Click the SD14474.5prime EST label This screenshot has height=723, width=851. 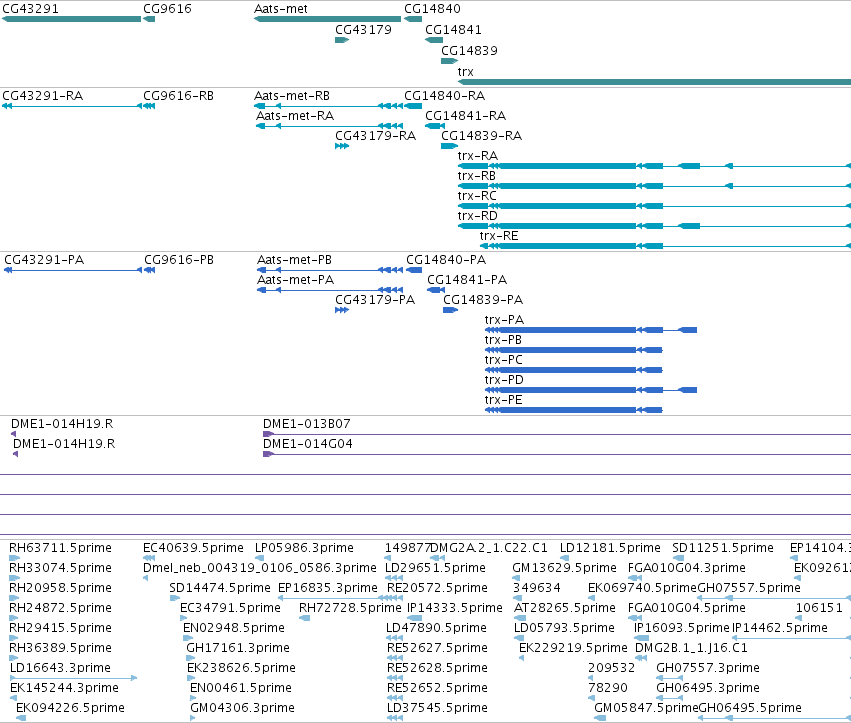220,588
